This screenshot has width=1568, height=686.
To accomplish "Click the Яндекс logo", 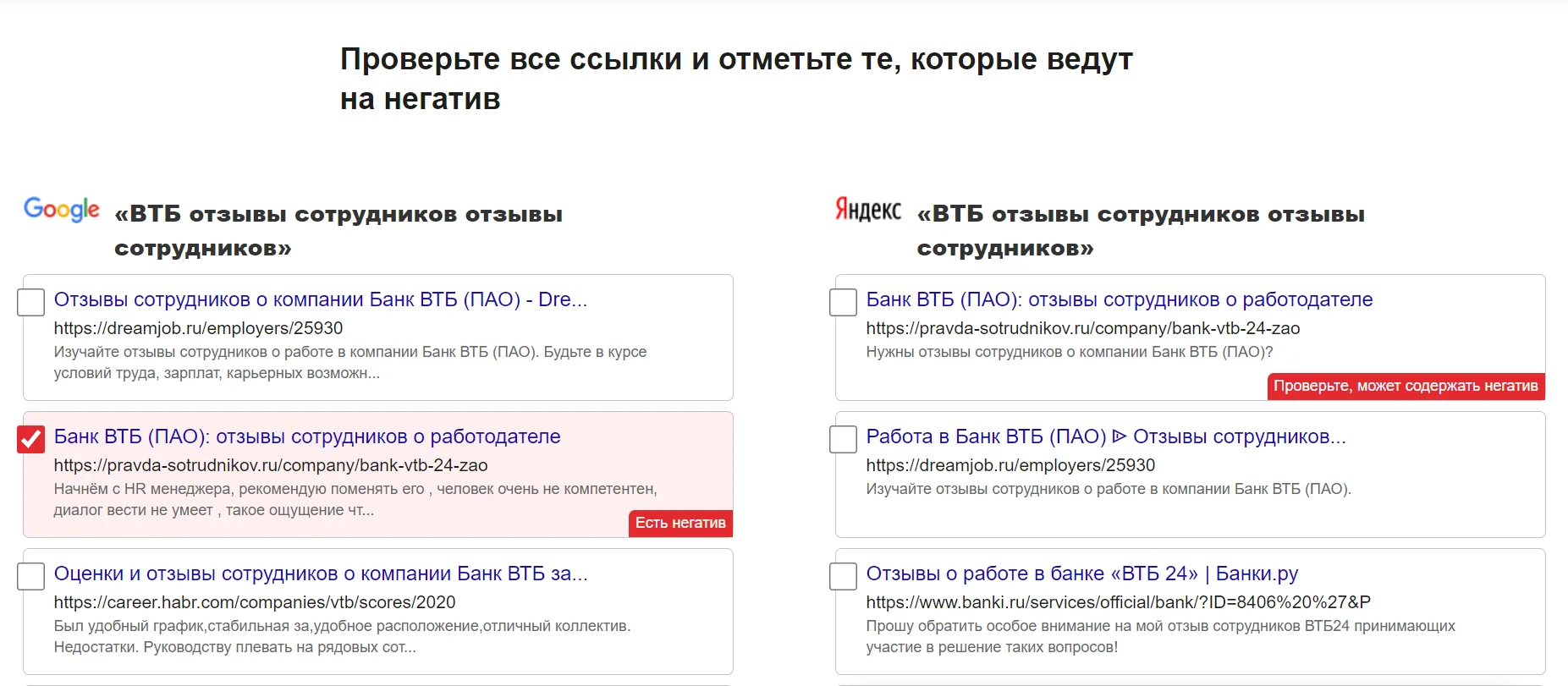I will (x=868, y=209).
